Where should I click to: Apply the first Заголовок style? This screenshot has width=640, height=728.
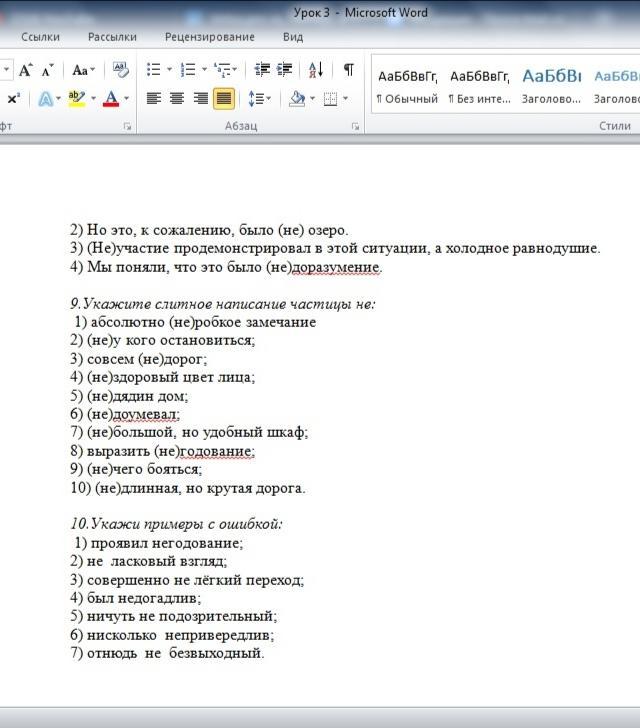(551, 86)
